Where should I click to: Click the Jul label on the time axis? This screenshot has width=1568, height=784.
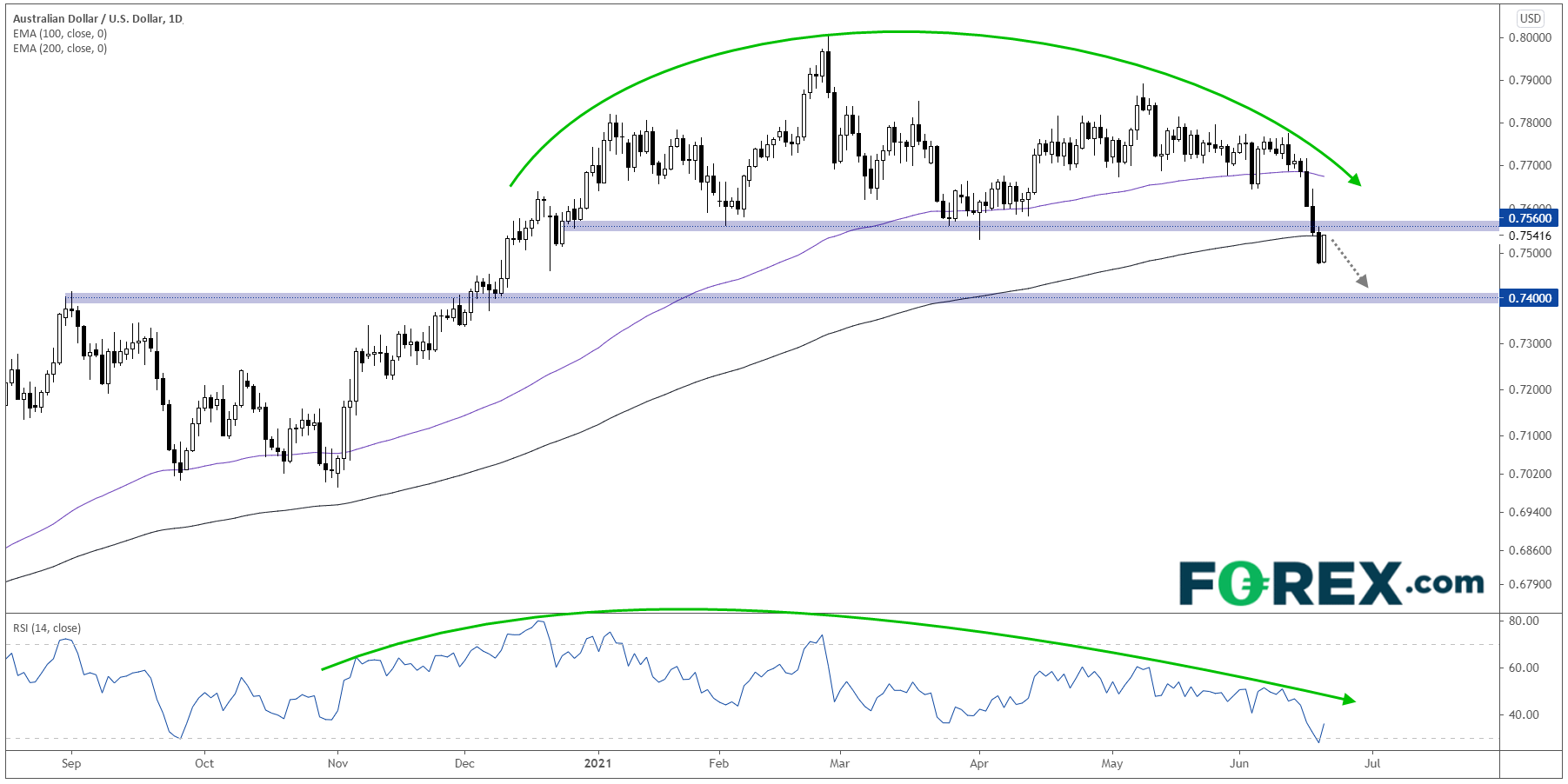[1372, 763]
